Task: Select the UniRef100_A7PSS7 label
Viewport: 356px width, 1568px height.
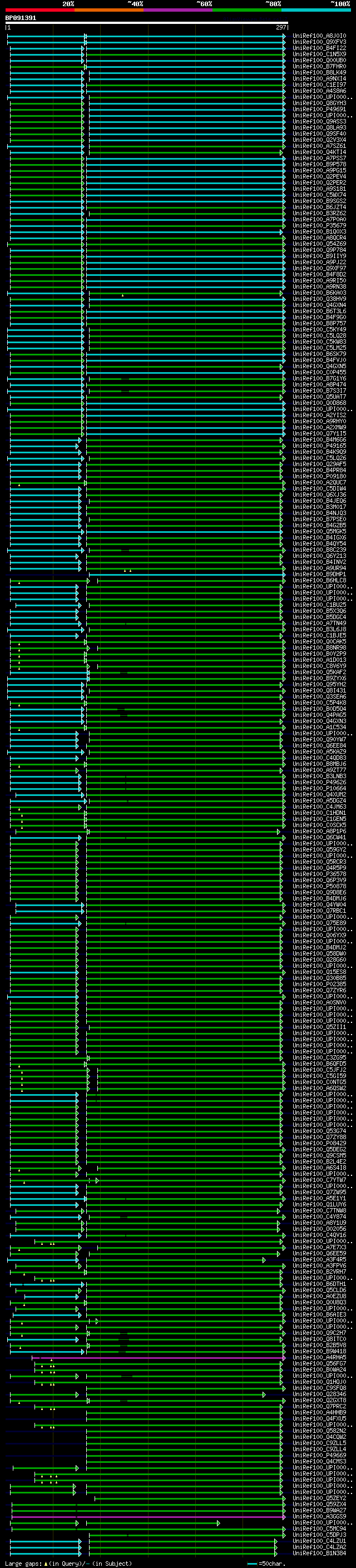Action: tap(319, 159)
